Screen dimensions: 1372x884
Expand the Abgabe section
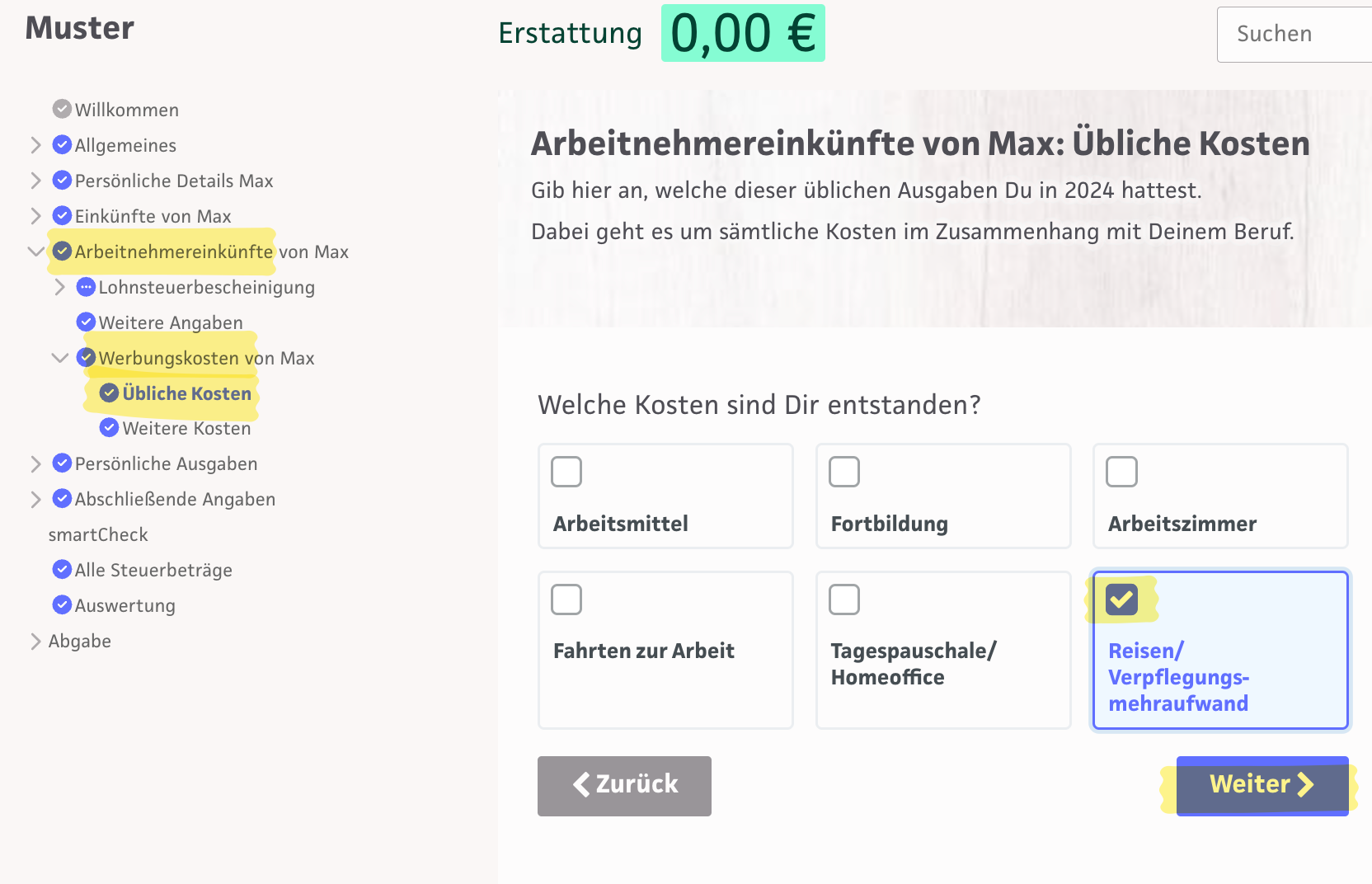click(35, 642)
